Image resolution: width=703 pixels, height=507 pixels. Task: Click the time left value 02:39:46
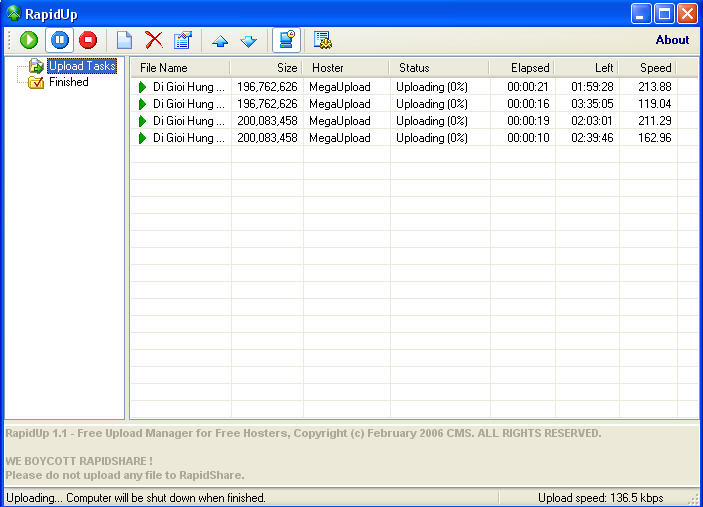tap(592, 138)
